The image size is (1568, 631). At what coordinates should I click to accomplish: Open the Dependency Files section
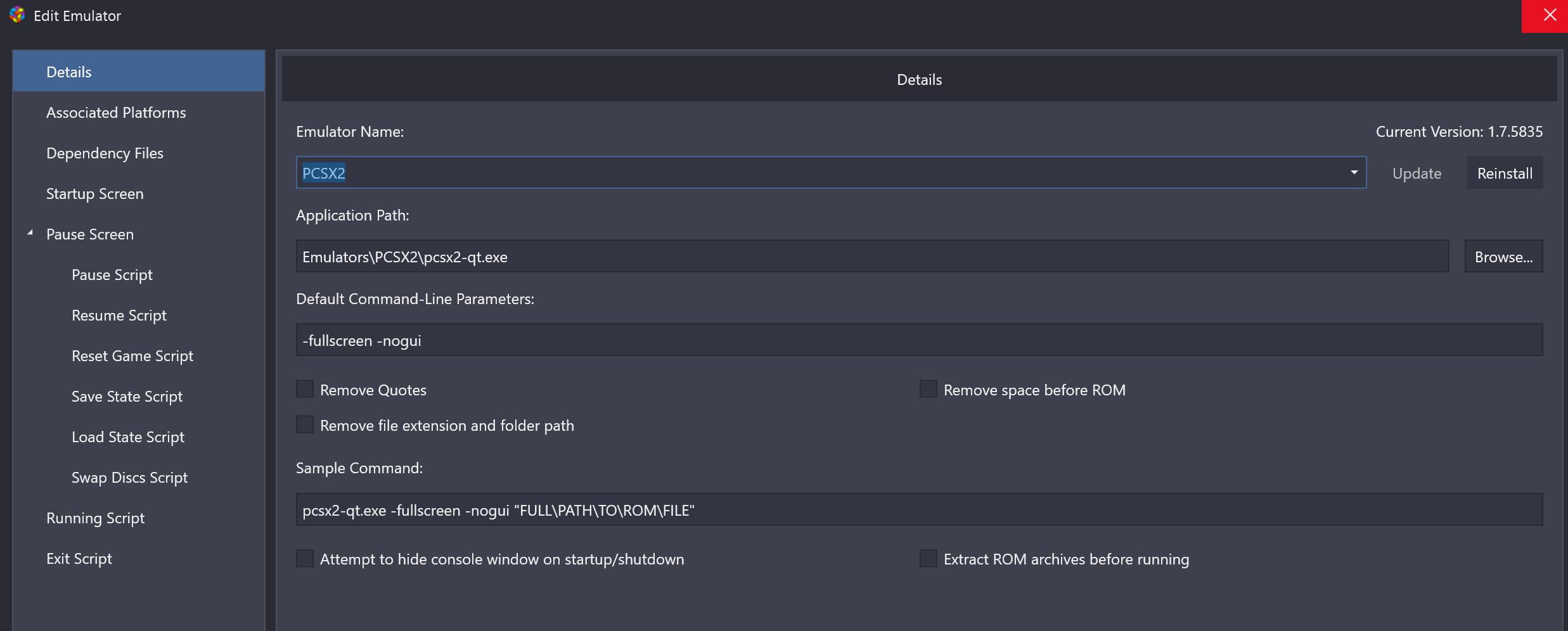tap(139, 153)
